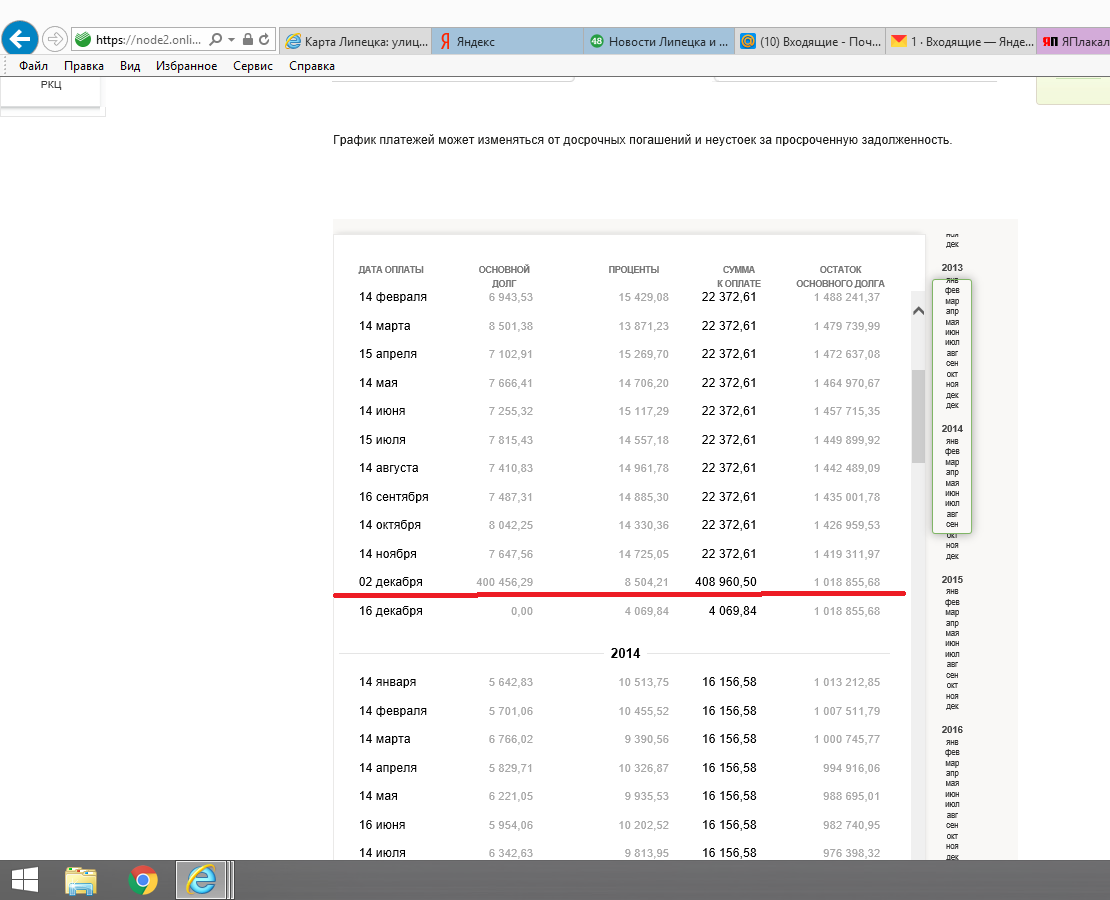Click the magnifier search icon in address bar
The image size is (1110, 900).
coord(216,40)
